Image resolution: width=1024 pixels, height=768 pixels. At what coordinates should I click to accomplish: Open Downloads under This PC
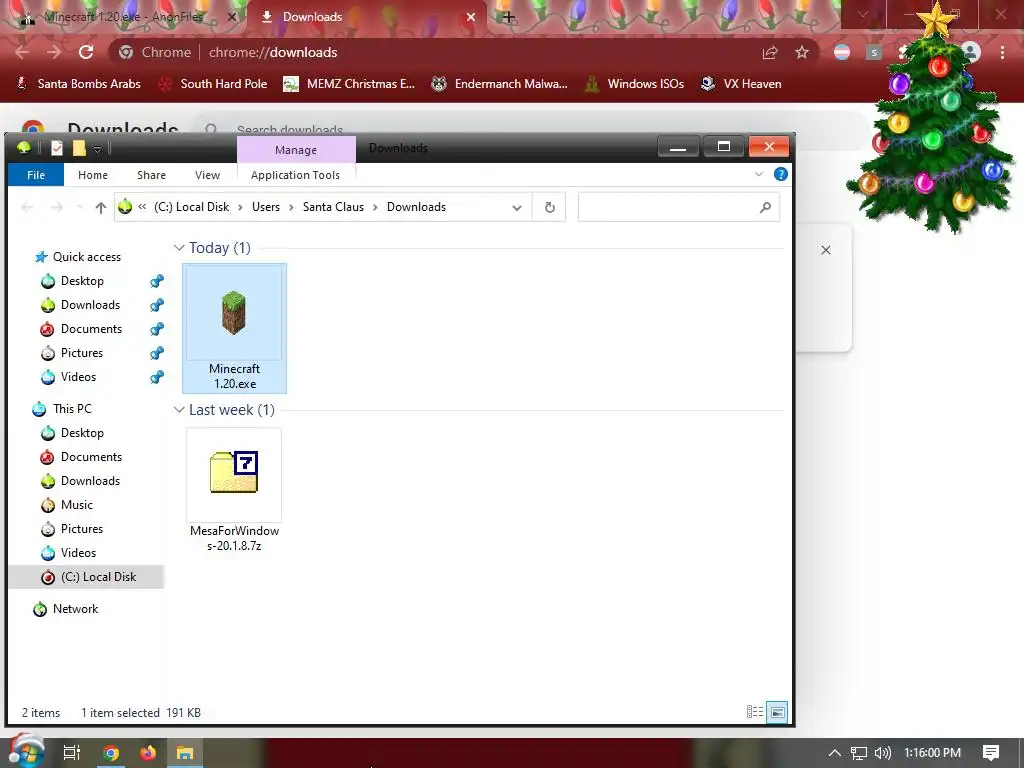(90, 481)
